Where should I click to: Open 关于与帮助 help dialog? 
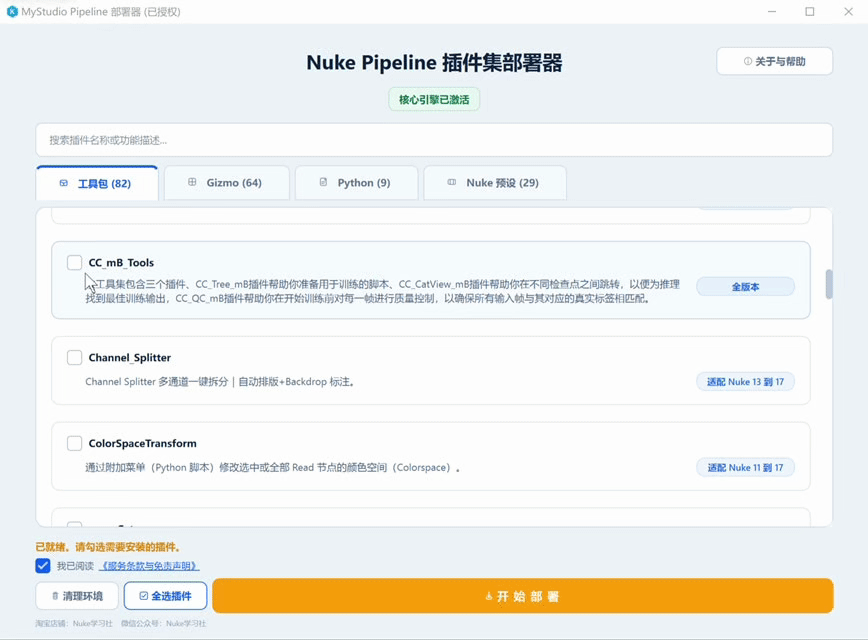tap(774, 61)
